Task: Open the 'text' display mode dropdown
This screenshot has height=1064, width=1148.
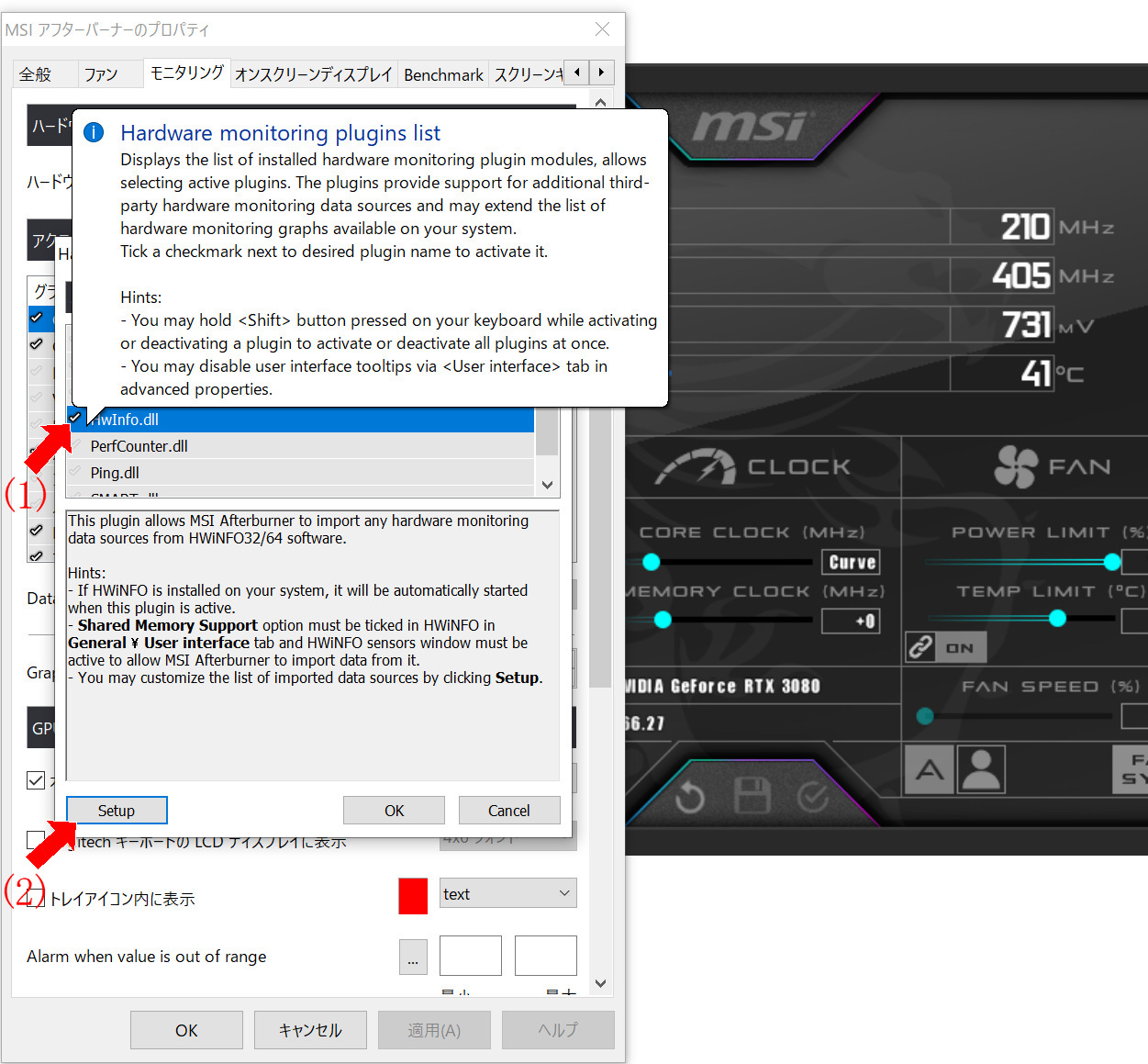Action: [508, 894]
